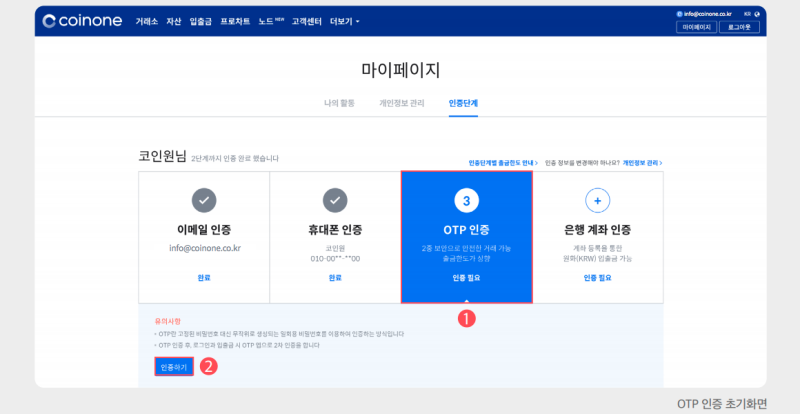Open the 인증단계별 출금한도 안내 link
Image resolution: width=800 pixels, height=414 pixels.
click(x=503, y=163)
